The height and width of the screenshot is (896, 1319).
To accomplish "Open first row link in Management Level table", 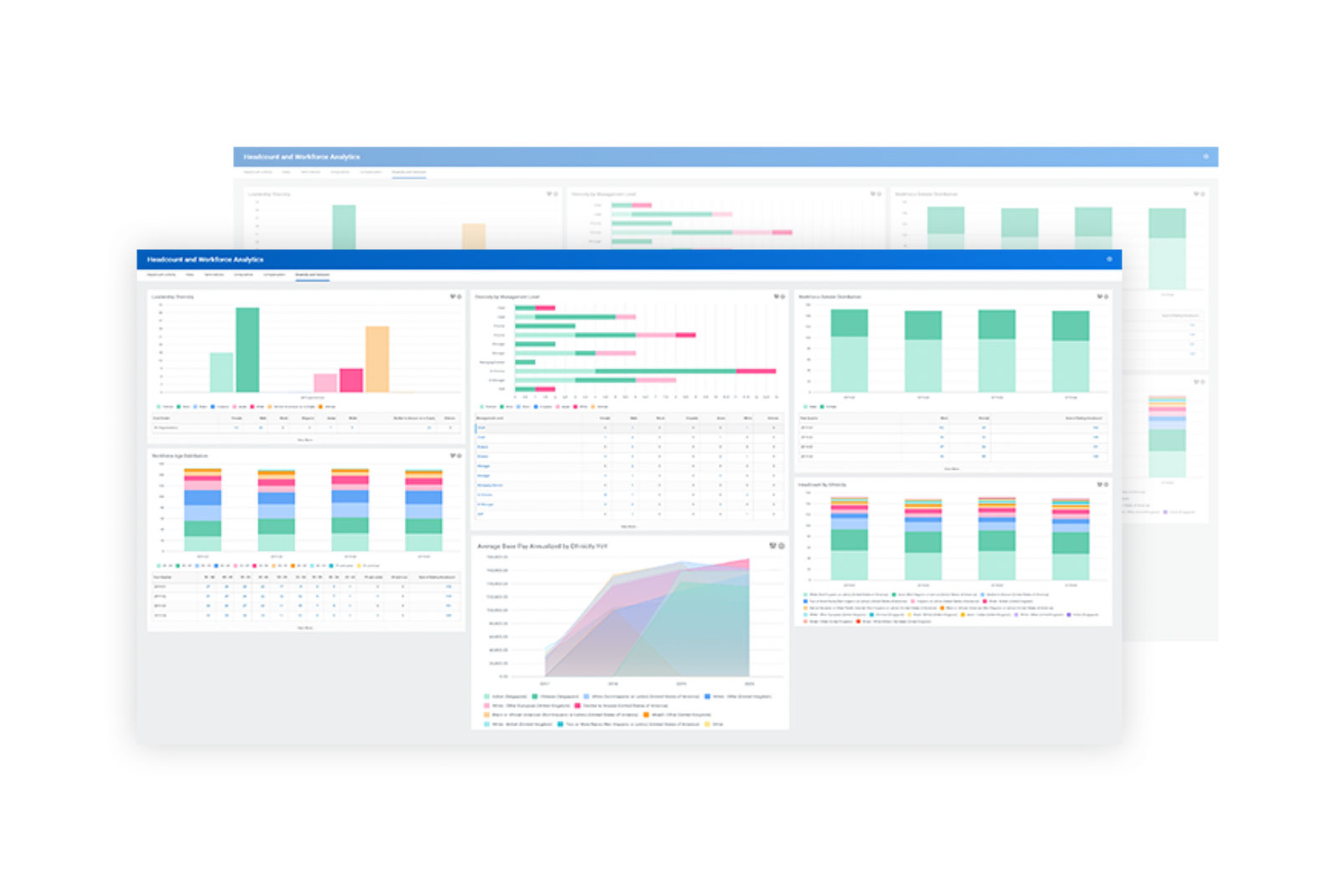I will [481, 428].
